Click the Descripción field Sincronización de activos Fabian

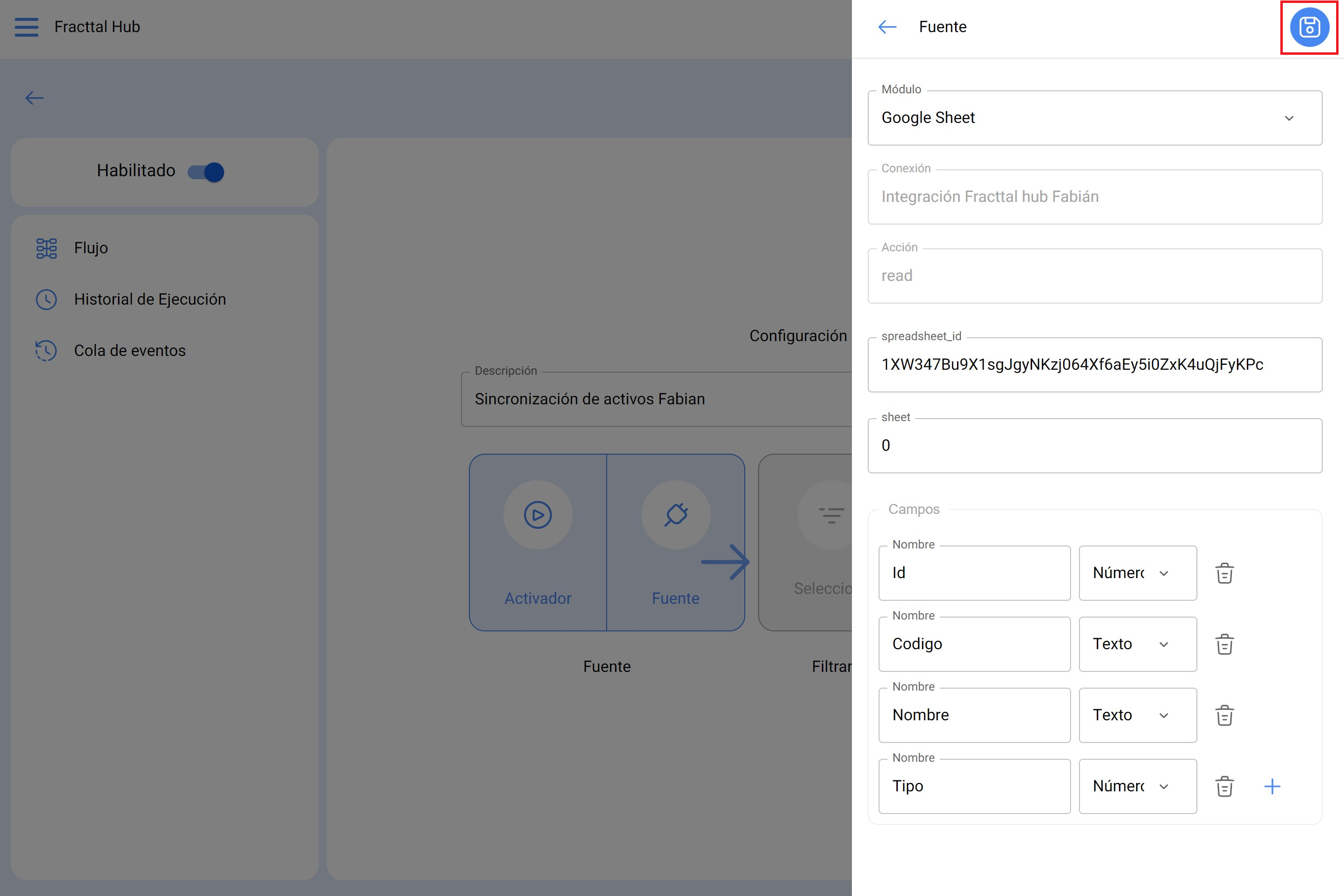656,399
